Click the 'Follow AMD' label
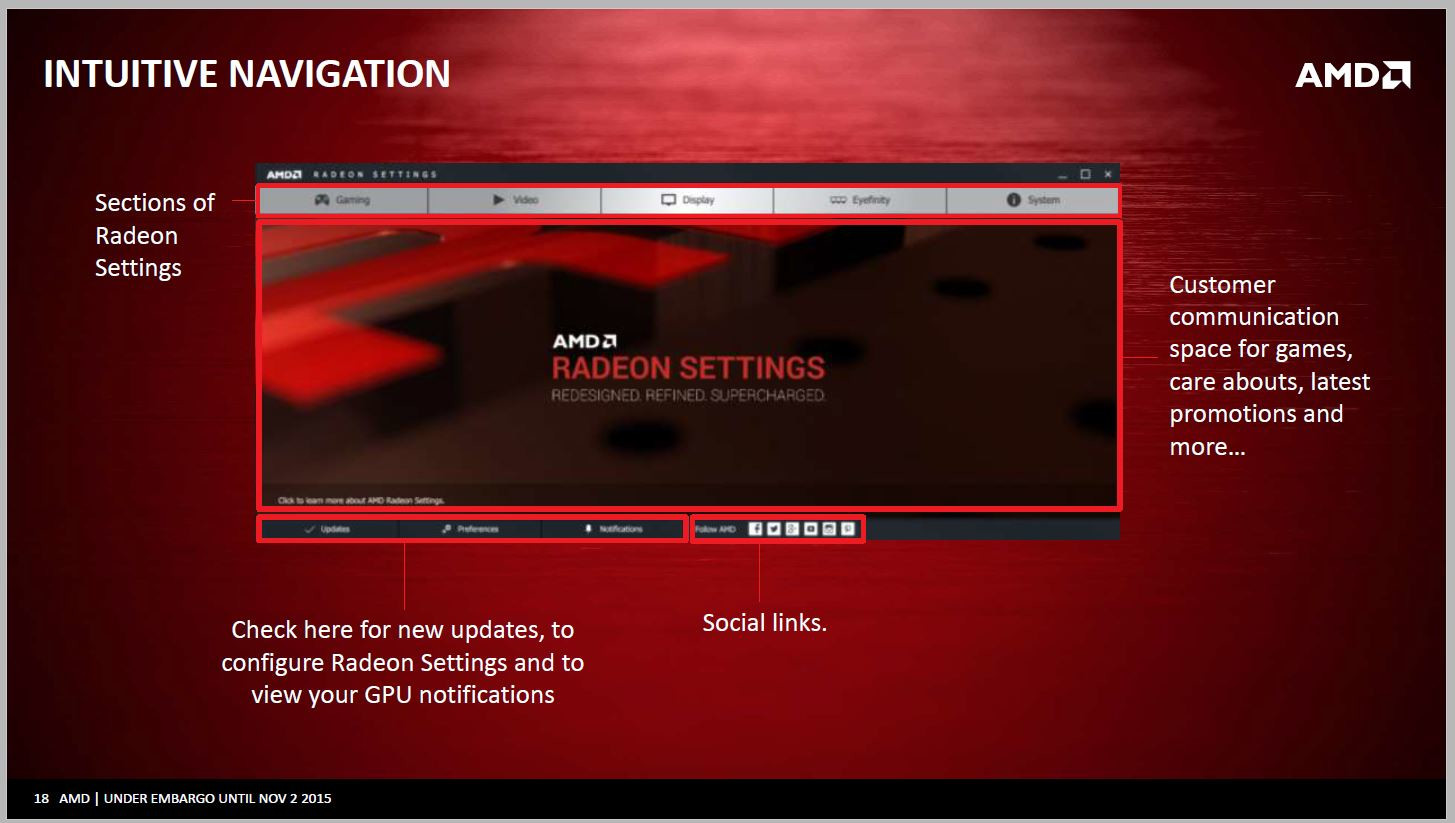Screen dimensions: 1455x823 point(715,529)
